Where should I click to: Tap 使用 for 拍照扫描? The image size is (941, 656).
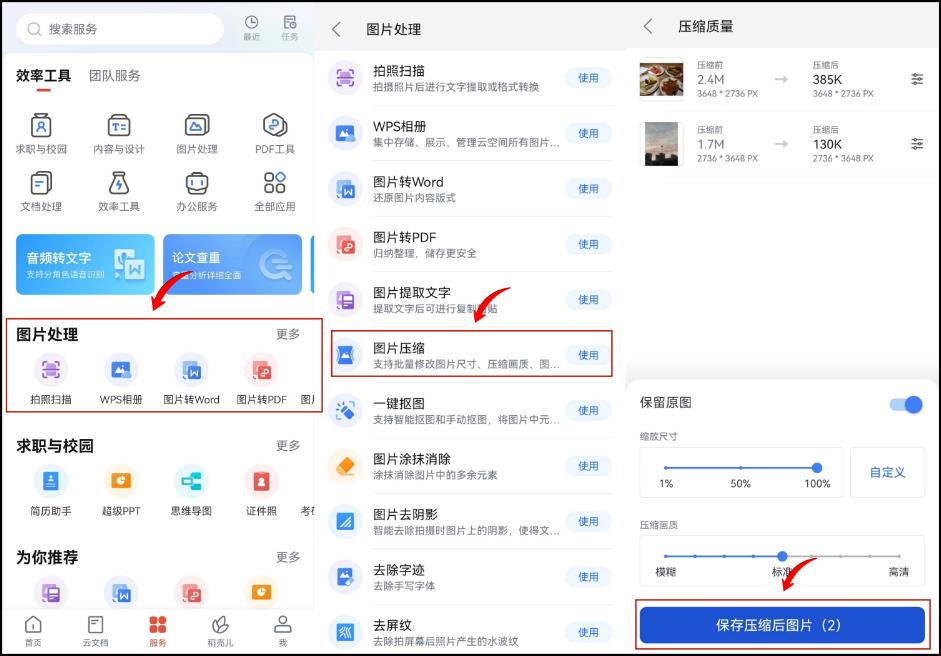click(x=588, y=78)
